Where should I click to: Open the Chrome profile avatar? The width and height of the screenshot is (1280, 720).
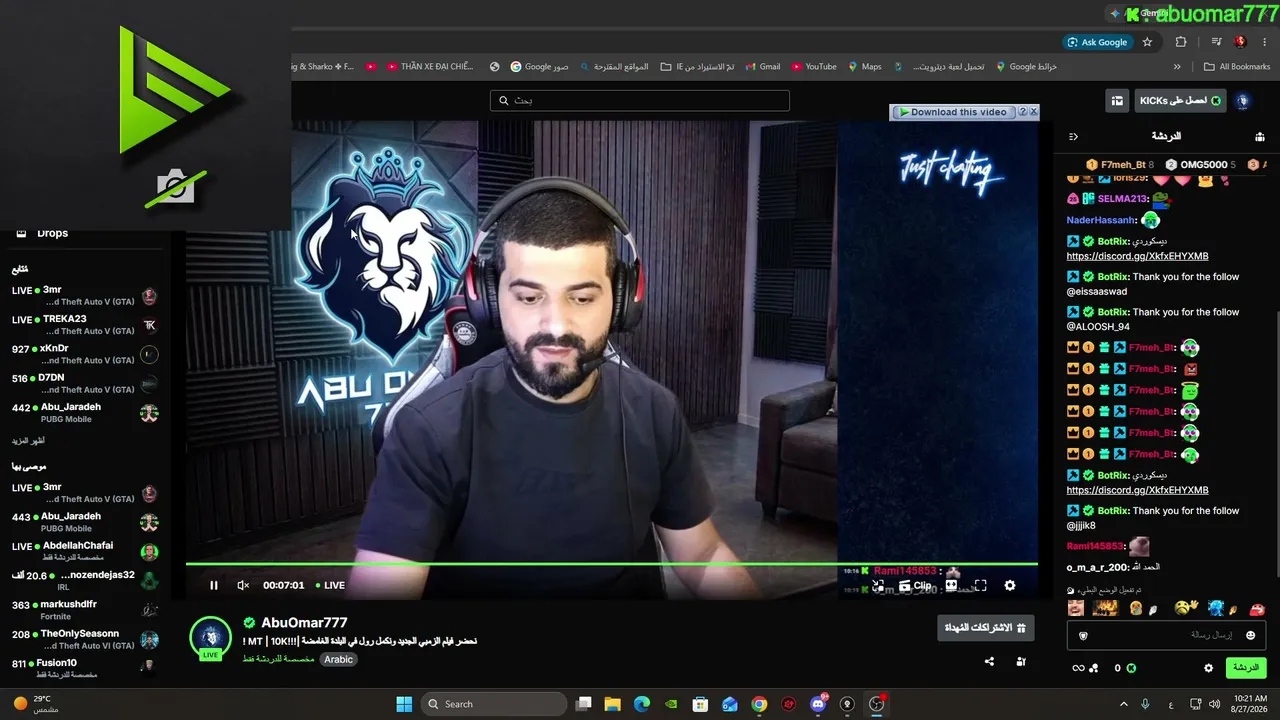click(x=1240, y=42)
